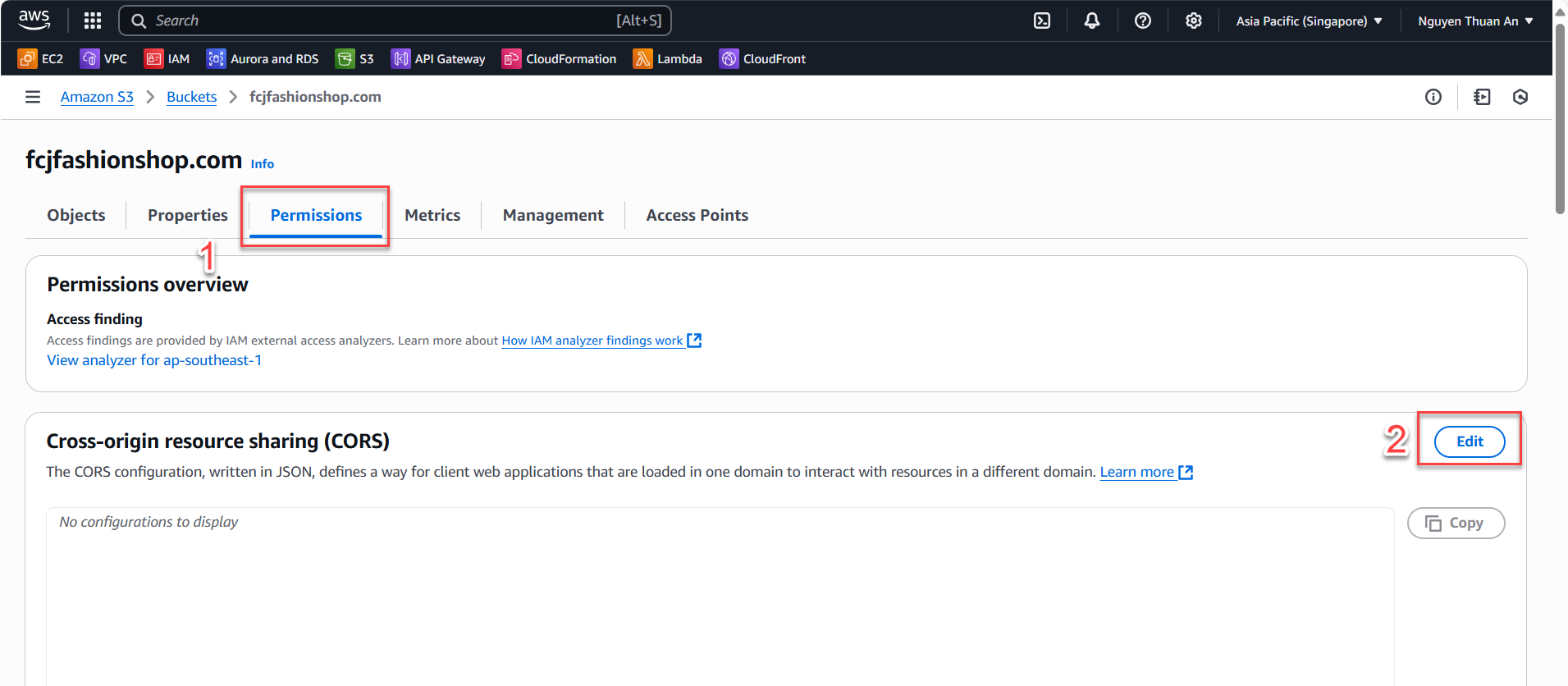Open the services grid menu
1568x686 pixels.
(93, 21)
